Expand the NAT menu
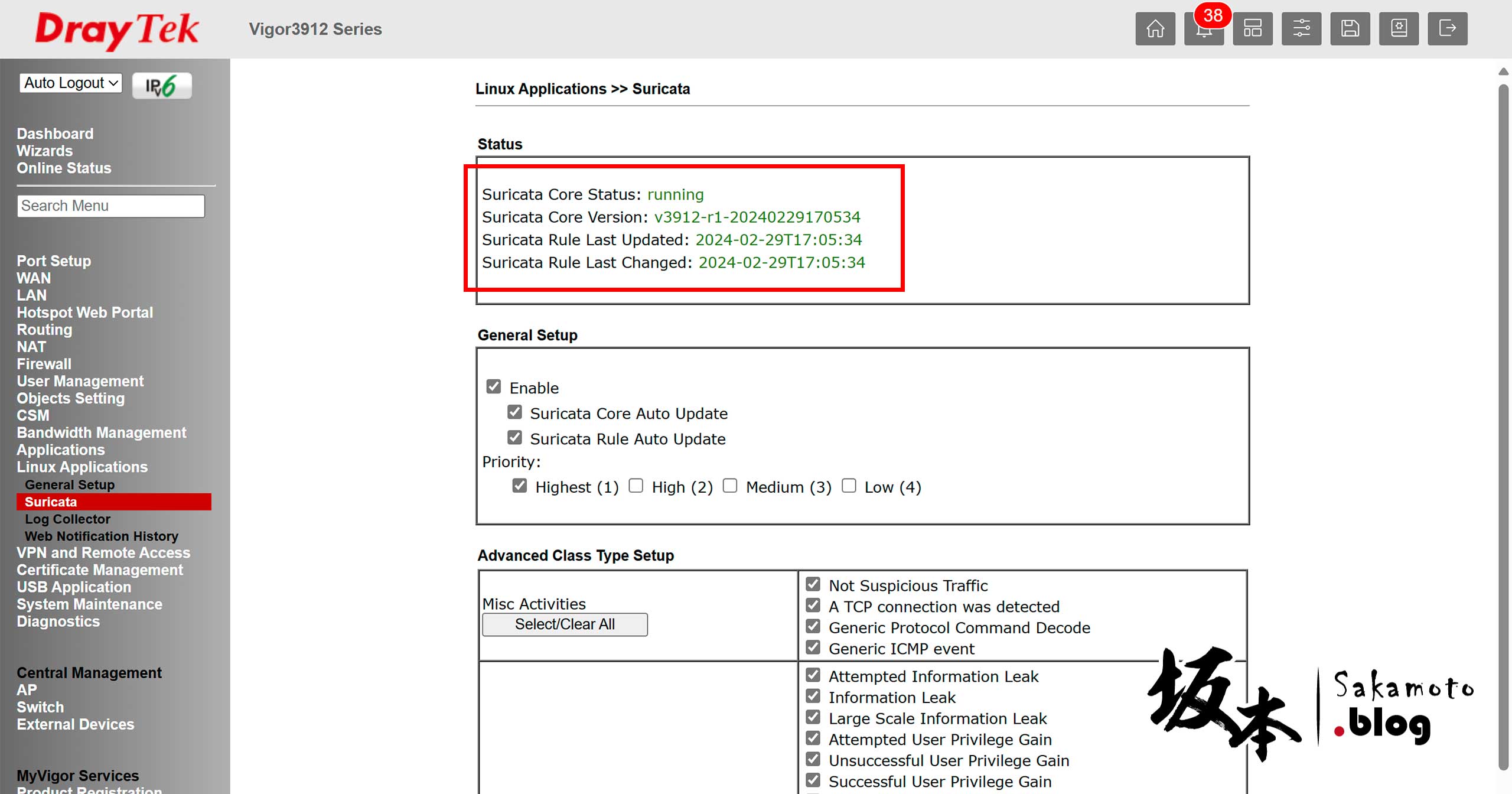This screenshot has width=1512, height=794. tap(31, 346)
